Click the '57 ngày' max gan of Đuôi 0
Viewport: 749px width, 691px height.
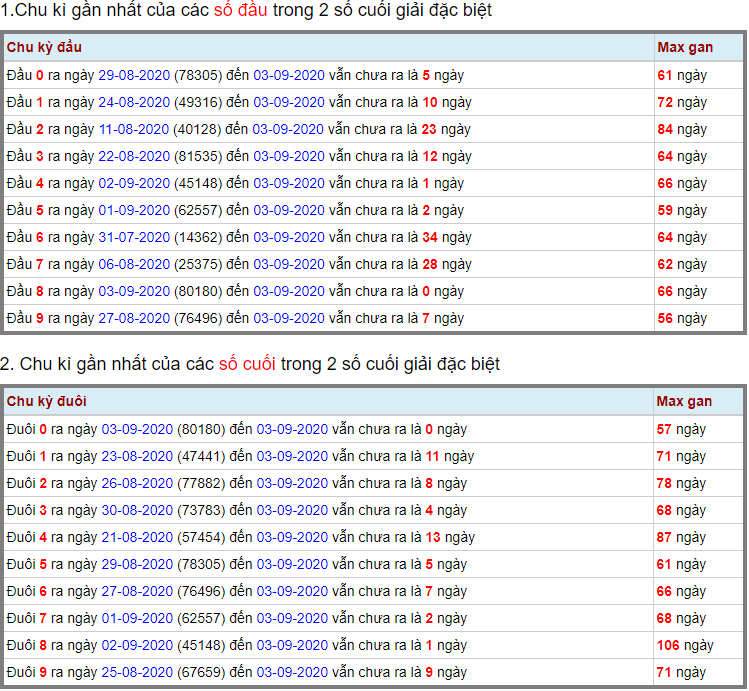681,429
